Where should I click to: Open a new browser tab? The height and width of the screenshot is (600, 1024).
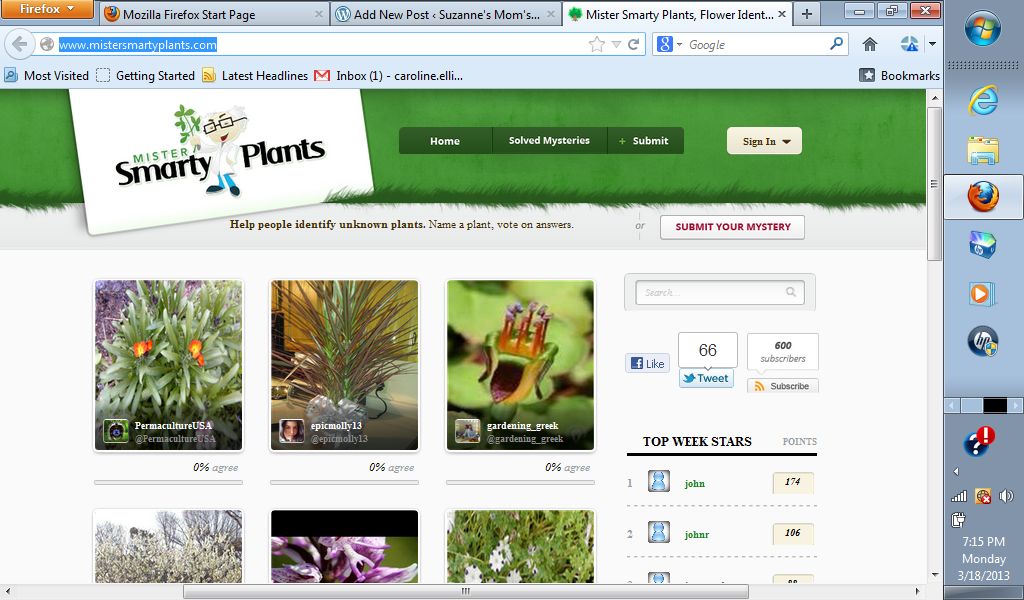coord(806,14)
